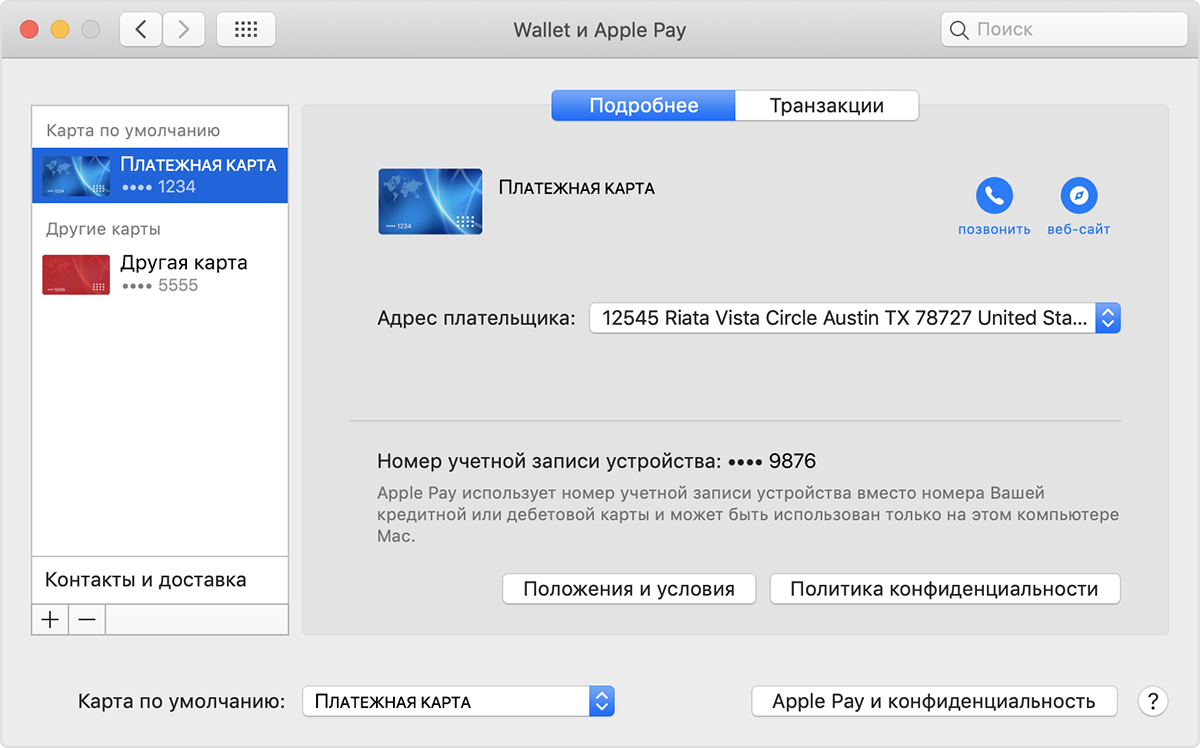The width and height of the screenshot is (1200, 748).
Task: Click the yellow minimize window button
Action: point(60,30)
